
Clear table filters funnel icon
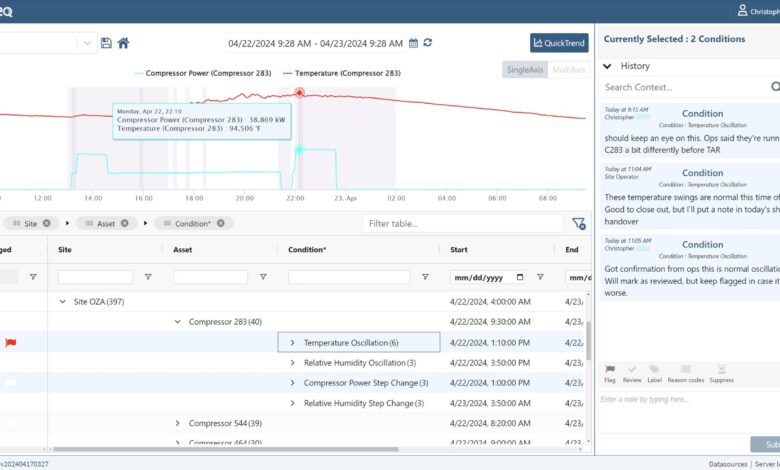(x=579, y=224)
